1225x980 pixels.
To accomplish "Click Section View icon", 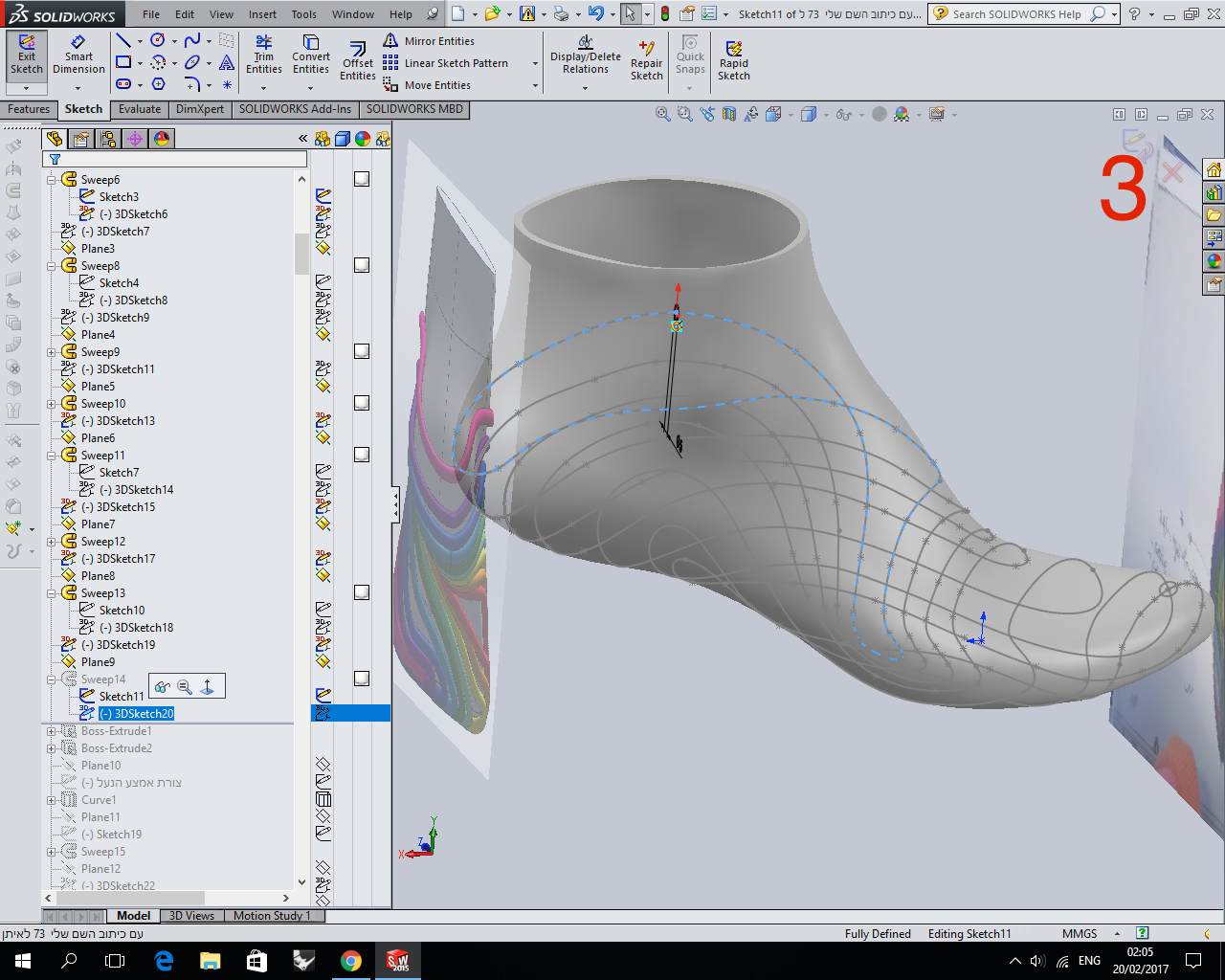I will (x=729, y=114).
